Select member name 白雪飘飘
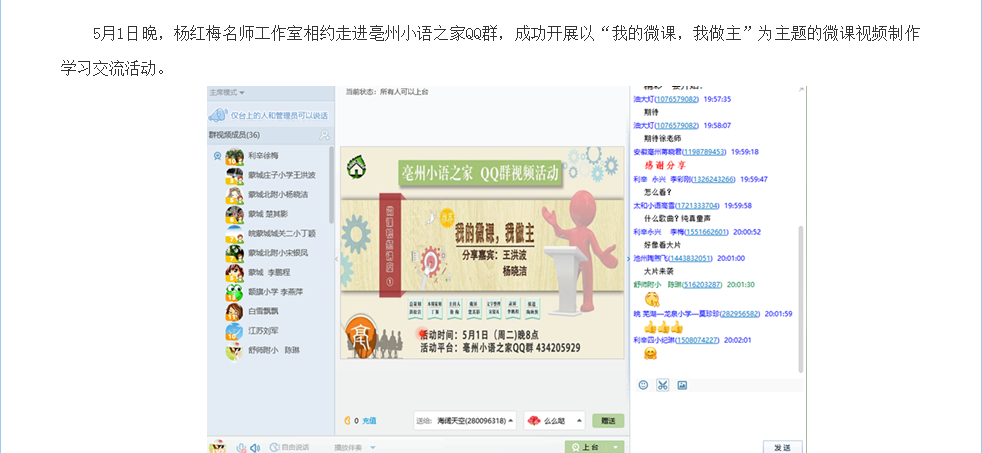This screenshot has width=982, height=453. tap(263, 311)
